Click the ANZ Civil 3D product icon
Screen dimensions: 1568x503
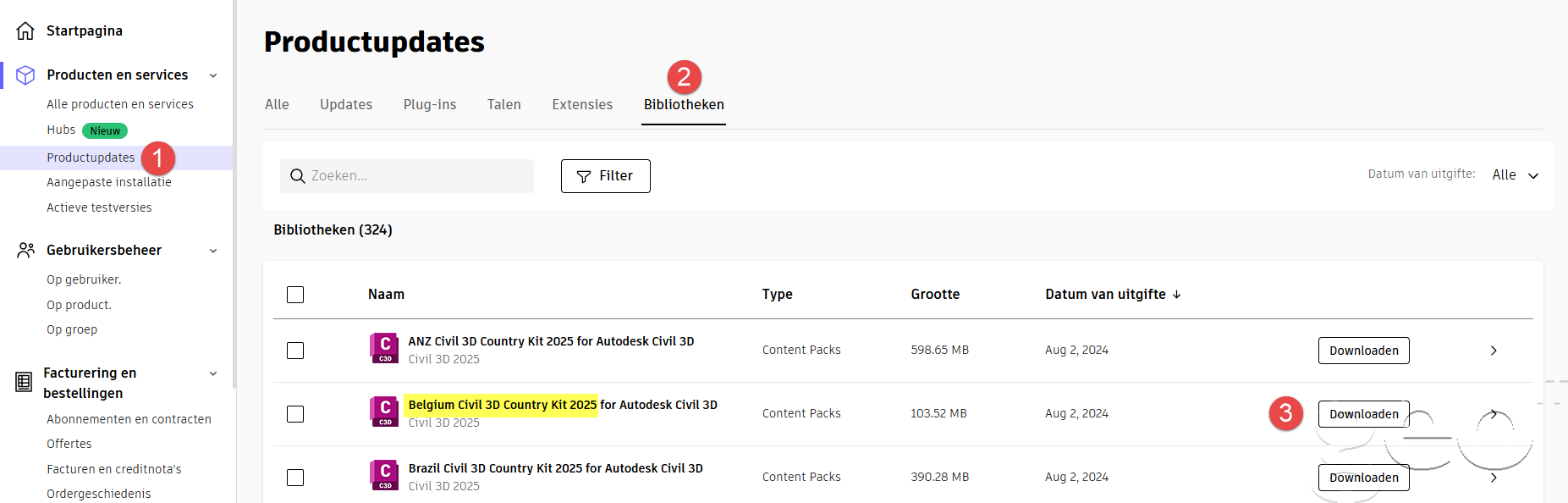pyautogui.click(x=385, y=348)
